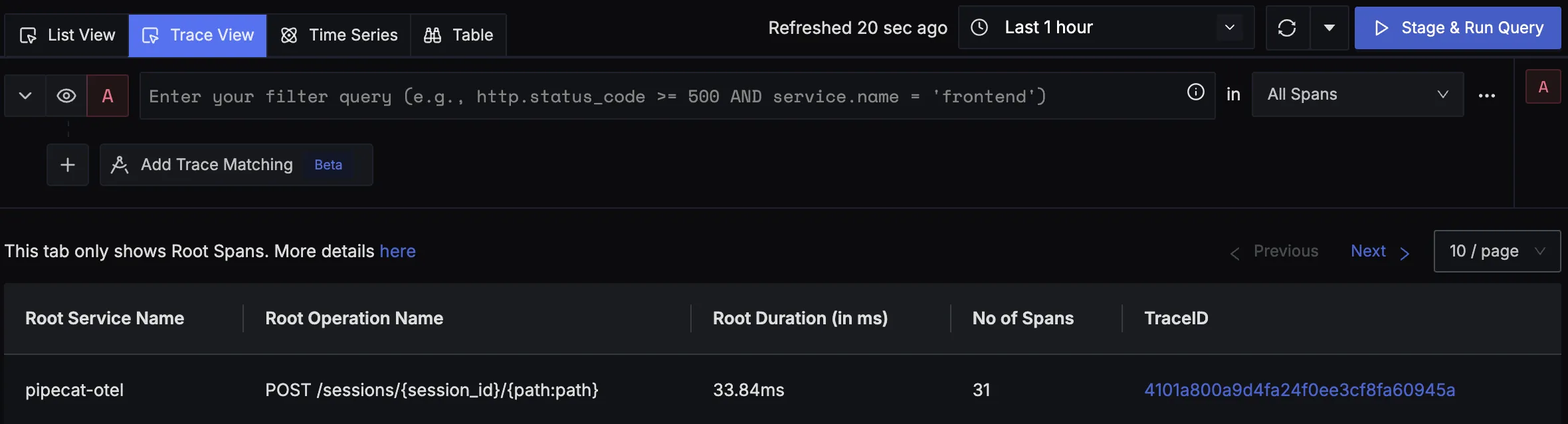1568x424 pixels.
Task: Click the info icon in filter query
Action: coord(1195,92)
